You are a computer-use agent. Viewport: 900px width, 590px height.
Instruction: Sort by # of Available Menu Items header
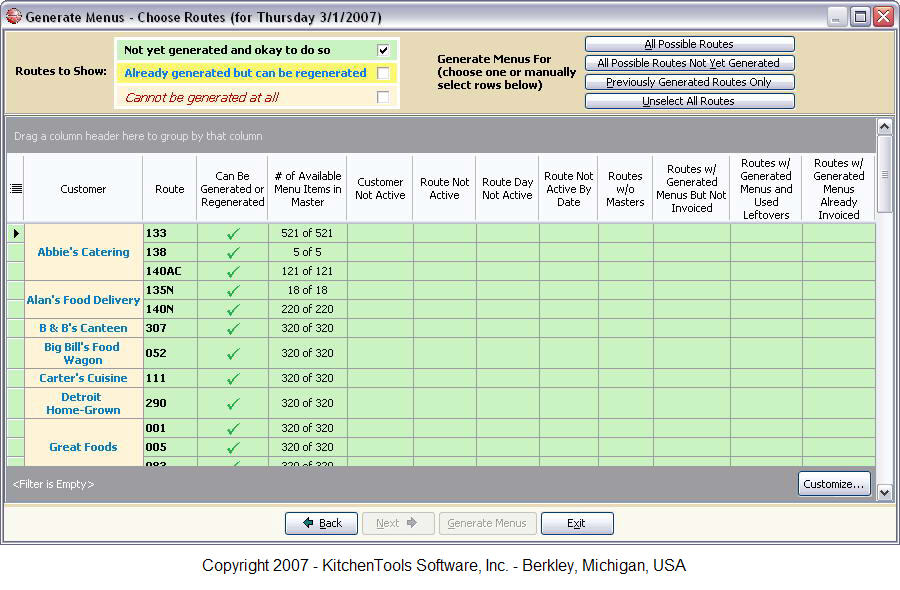tap(308, 189)
